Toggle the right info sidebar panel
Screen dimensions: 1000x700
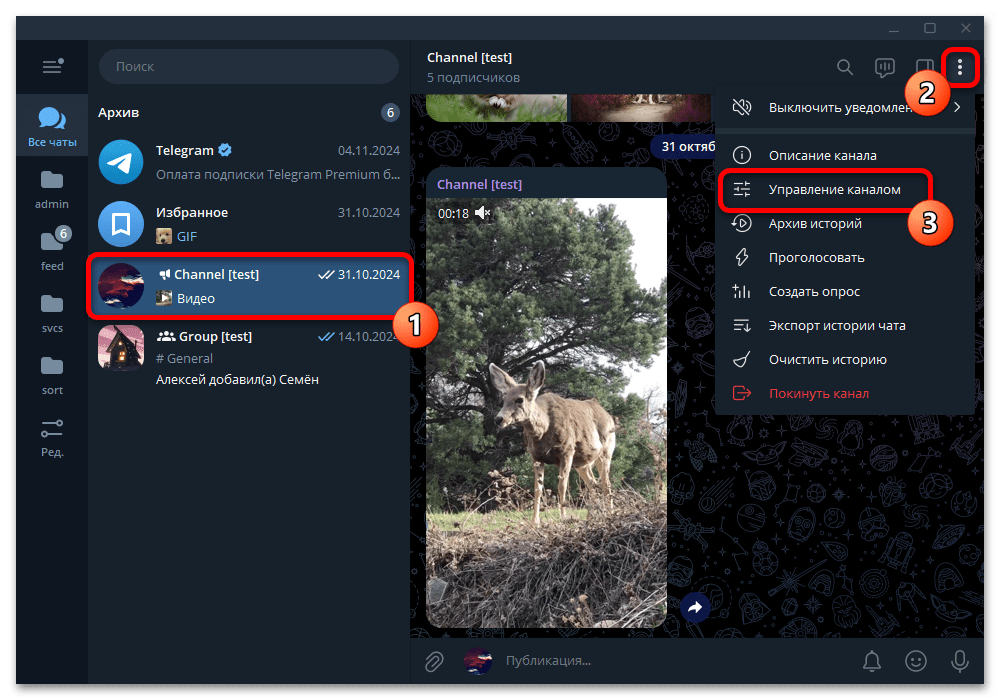tap(924, 67)
